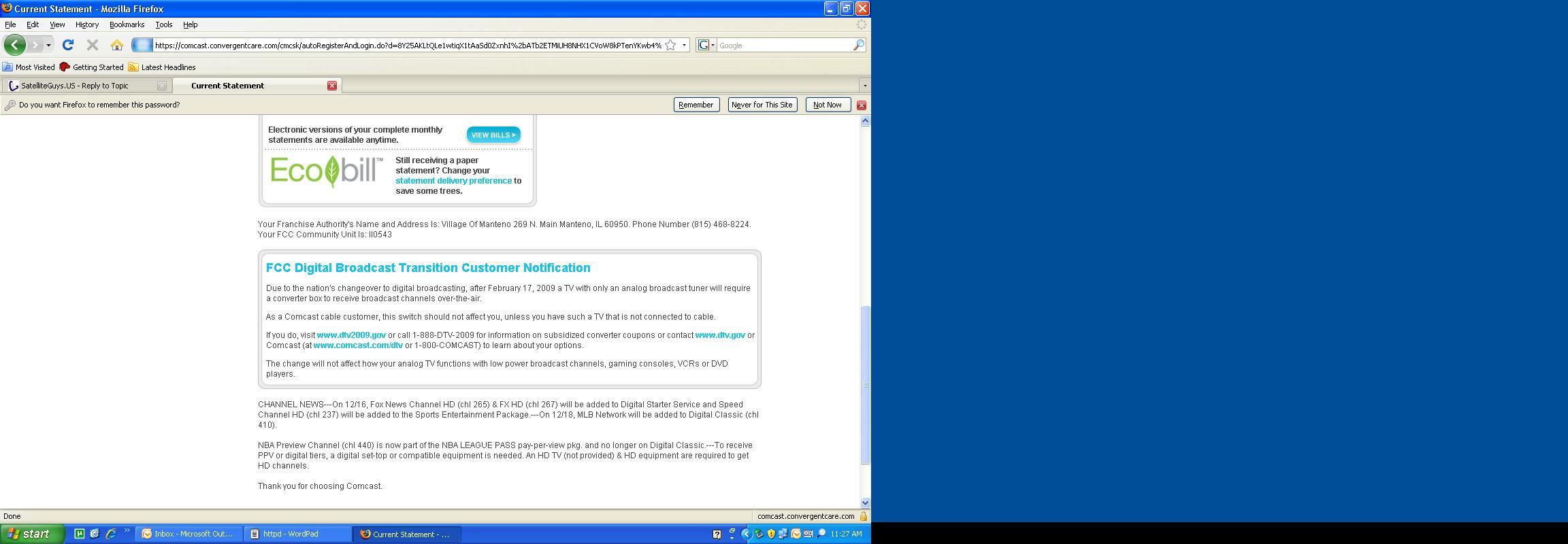
Task: Launch Internet Explorer from quick launch
Action: click(x=111, y=534)
